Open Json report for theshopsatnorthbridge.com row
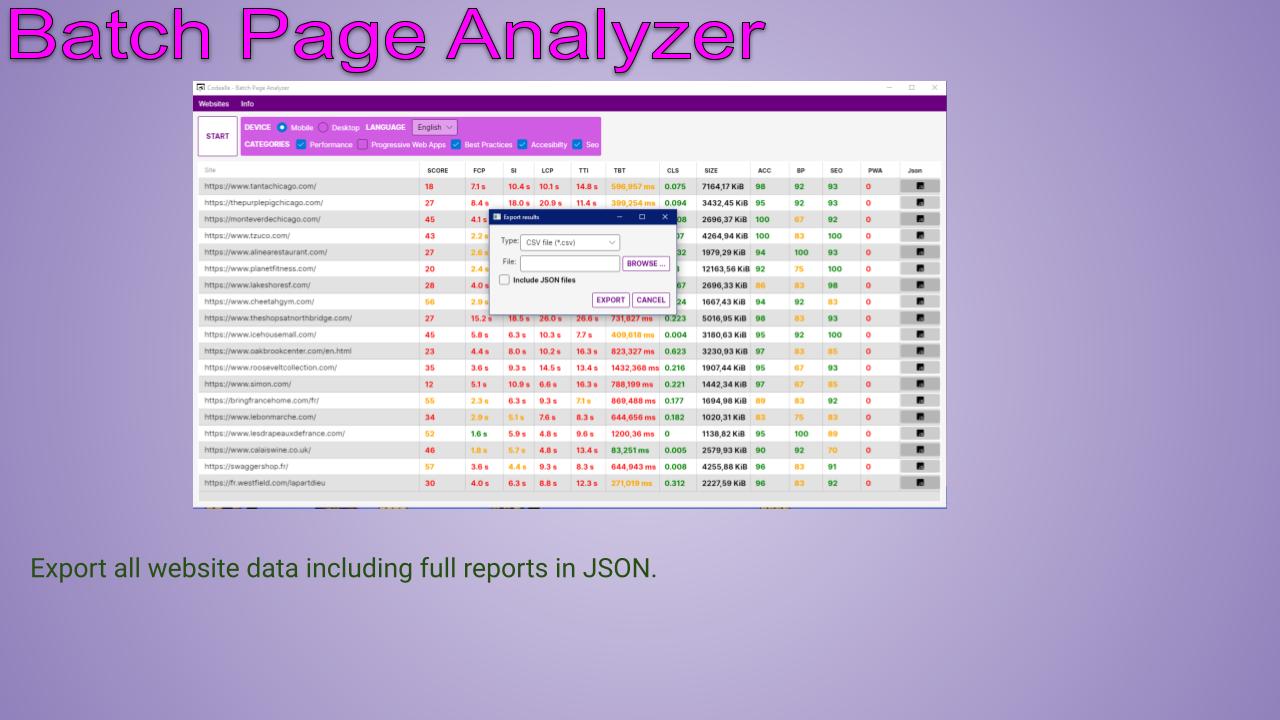Image resolution: width=1280 pixels, height=720 pixels. 919,318
